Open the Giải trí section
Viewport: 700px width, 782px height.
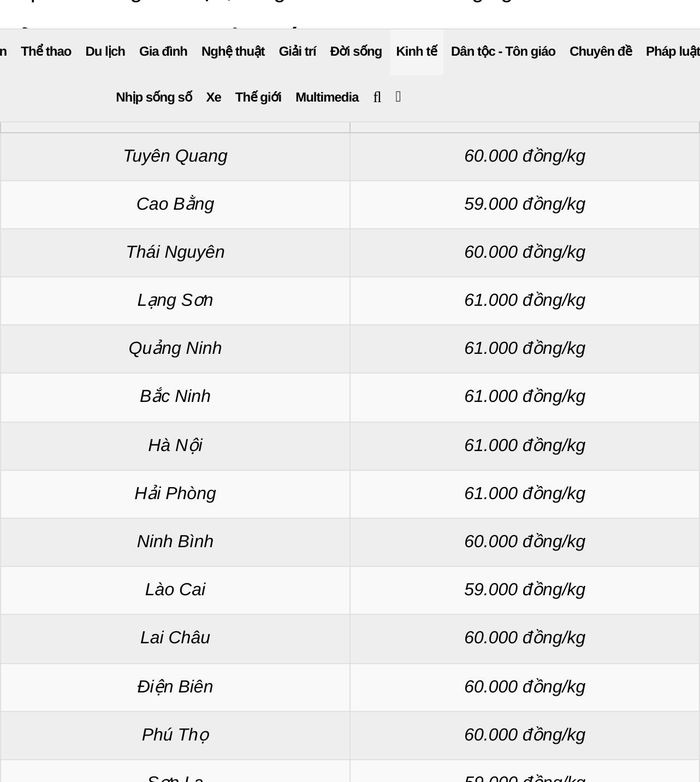coord(297,51)
